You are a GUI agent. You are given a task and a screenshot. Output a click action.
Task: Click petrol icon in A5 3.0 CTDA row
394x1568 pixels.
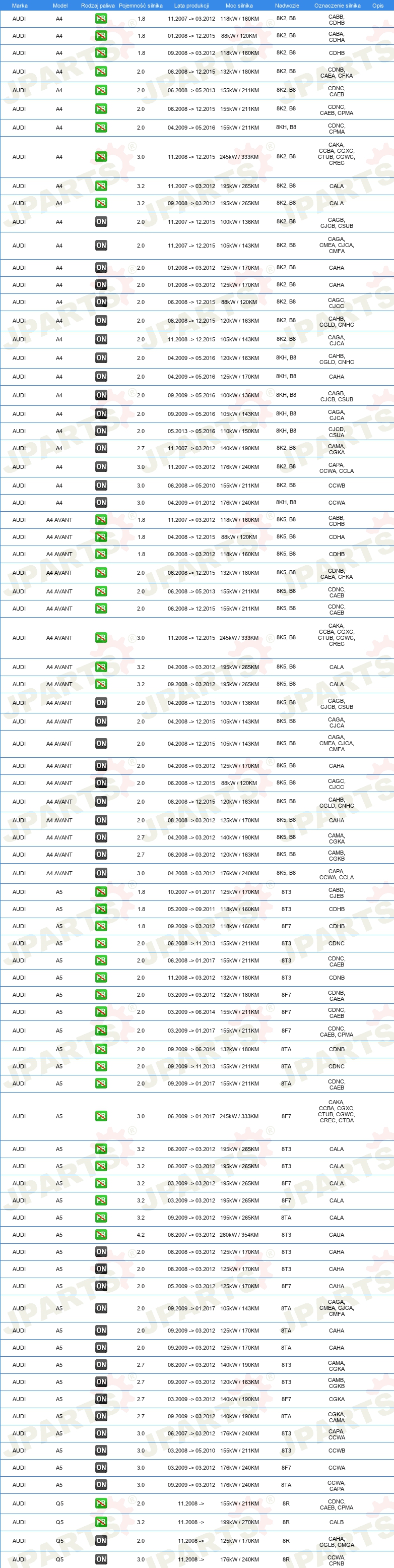coord(101,1116)
